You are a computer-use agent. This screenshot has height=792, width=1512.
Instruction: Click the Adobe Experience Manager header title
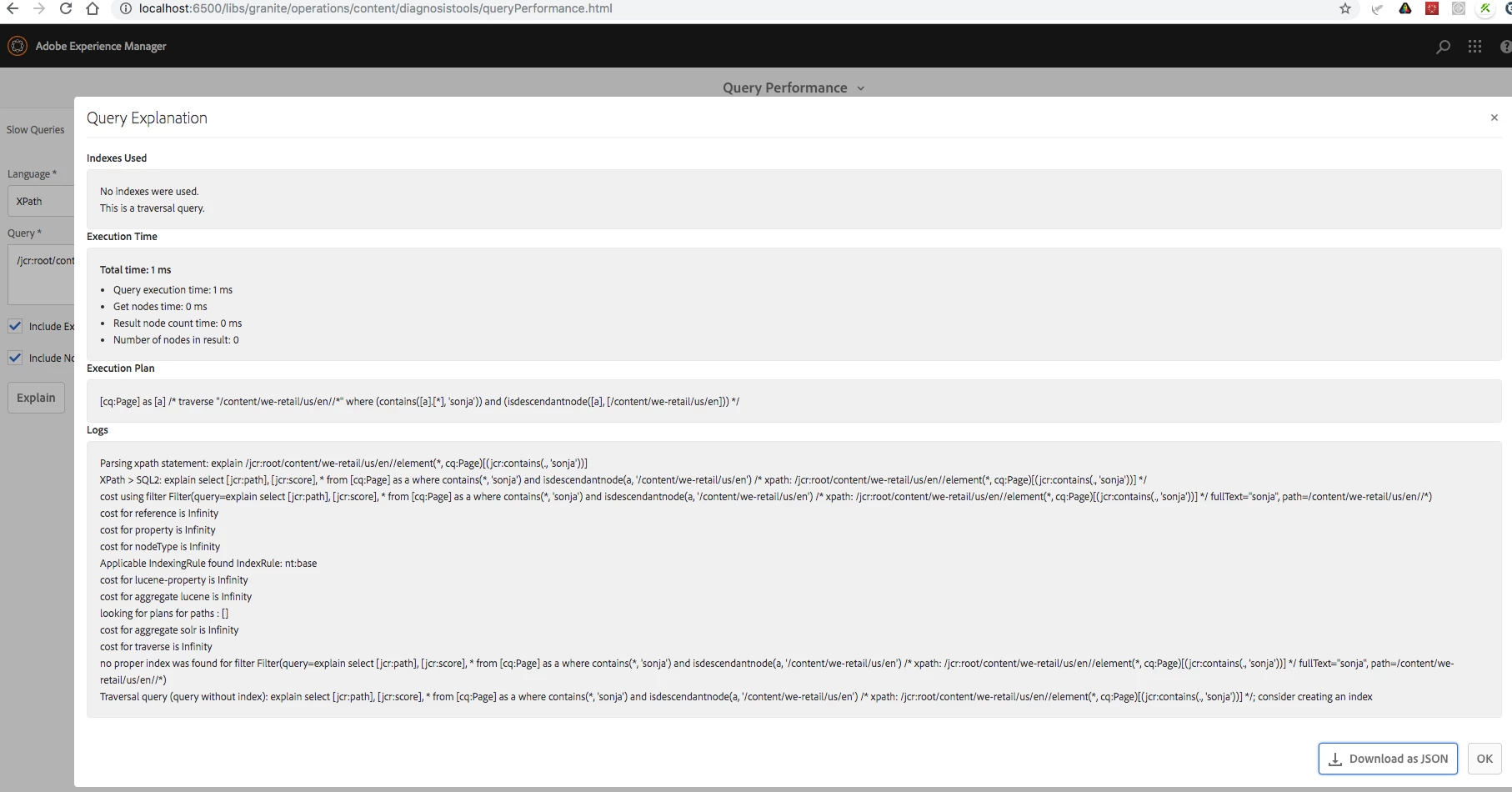[x=101, y=46]
